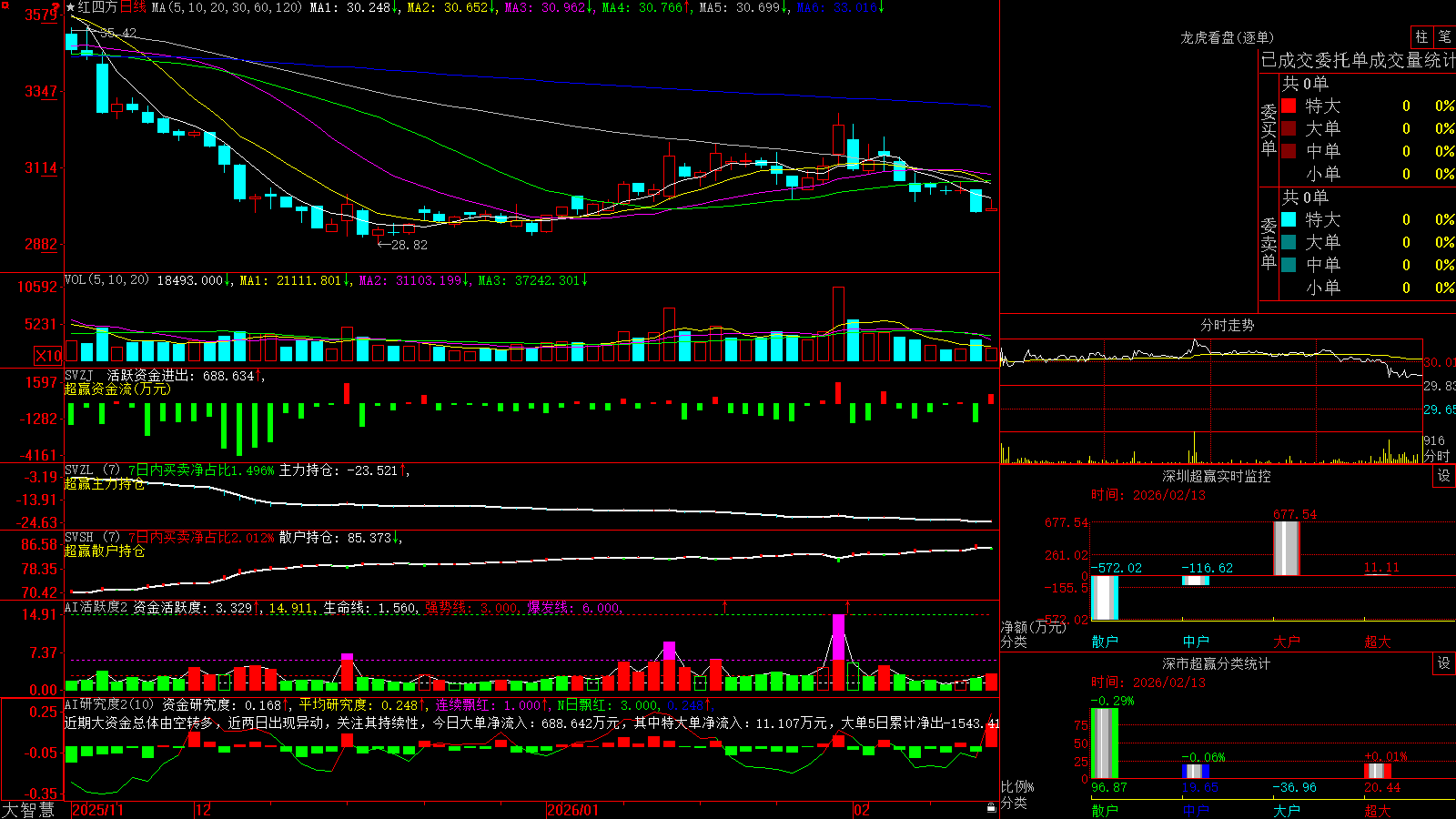This screenshot has height=819, width=1456.
Task: Select the 12 month marker on timeline
Action: pos(204,810)
